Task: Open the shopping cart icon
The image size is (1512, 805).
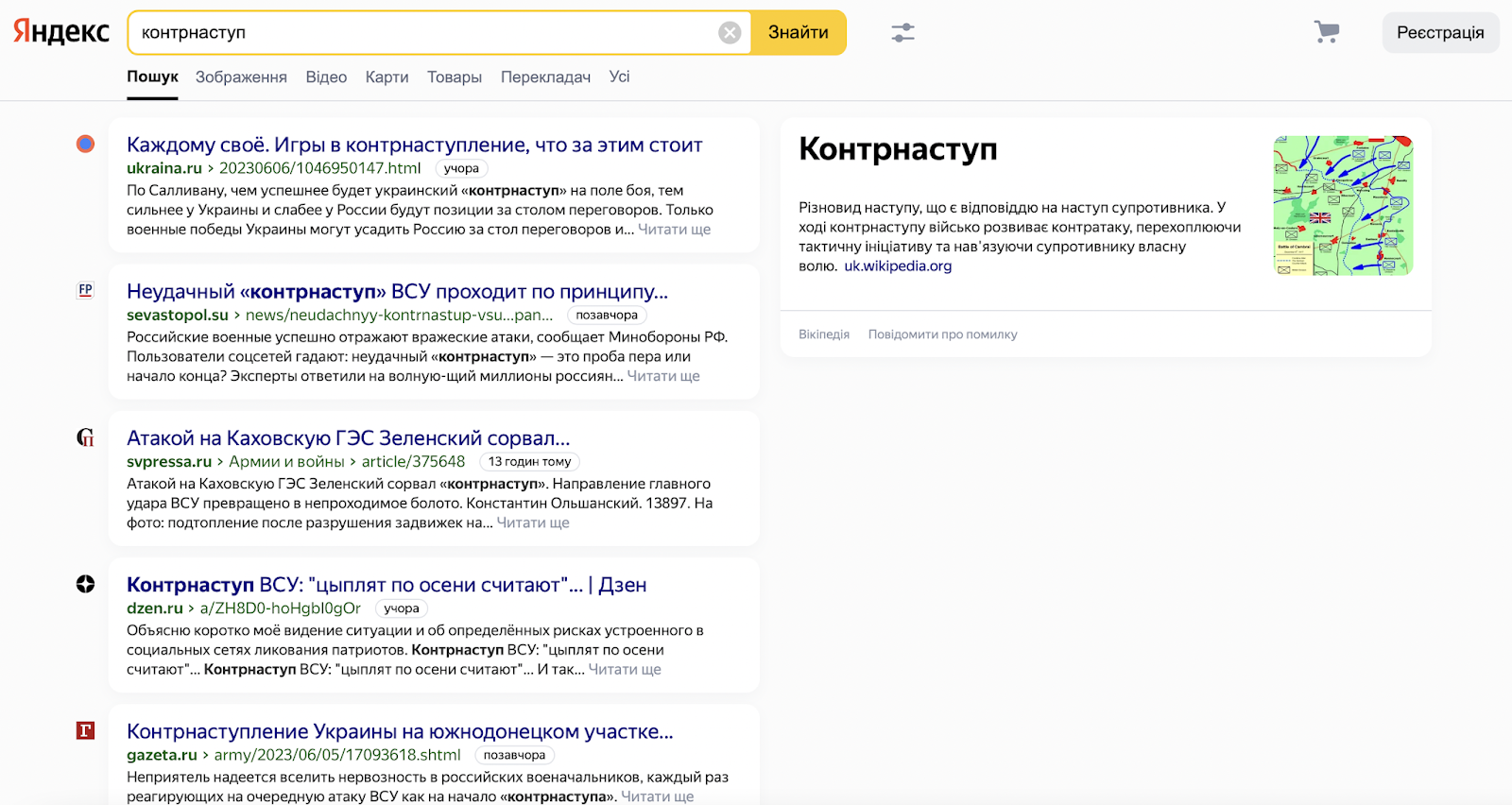Action: pyautogui.click(x=1327, y=32)
